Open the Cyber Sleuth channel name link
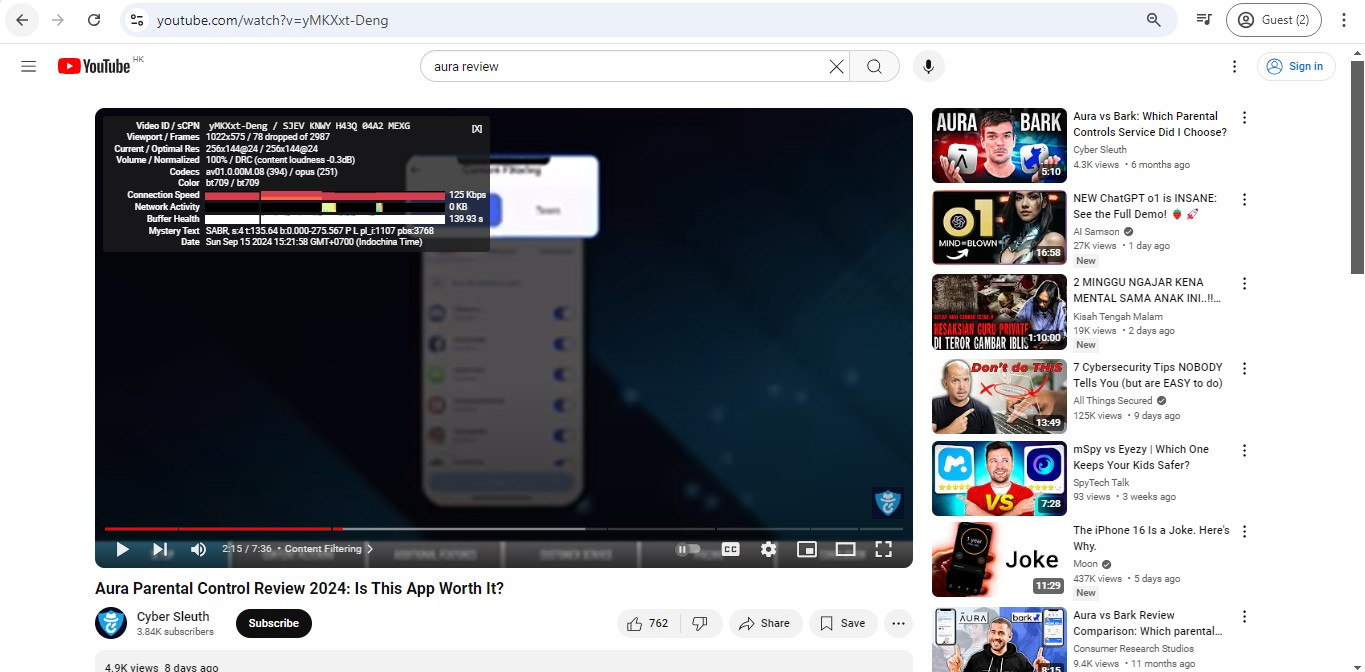Image resolution: width=1365 pixels, height=672 pixels. tap(173, 616)
